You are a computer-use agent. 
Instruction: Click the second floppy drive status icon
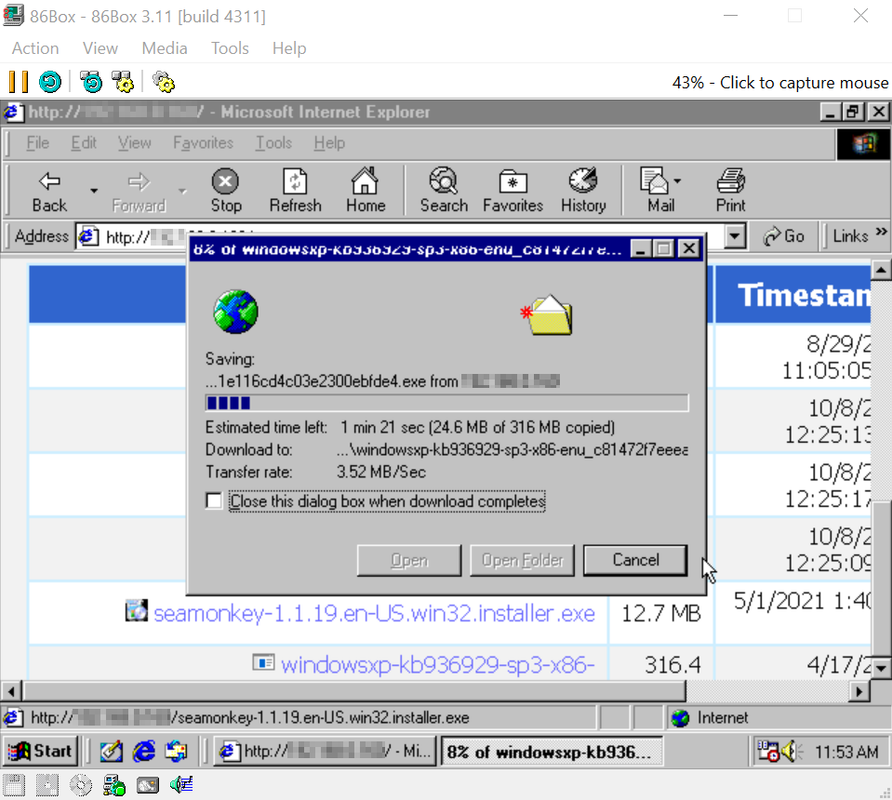pos(47,785)
